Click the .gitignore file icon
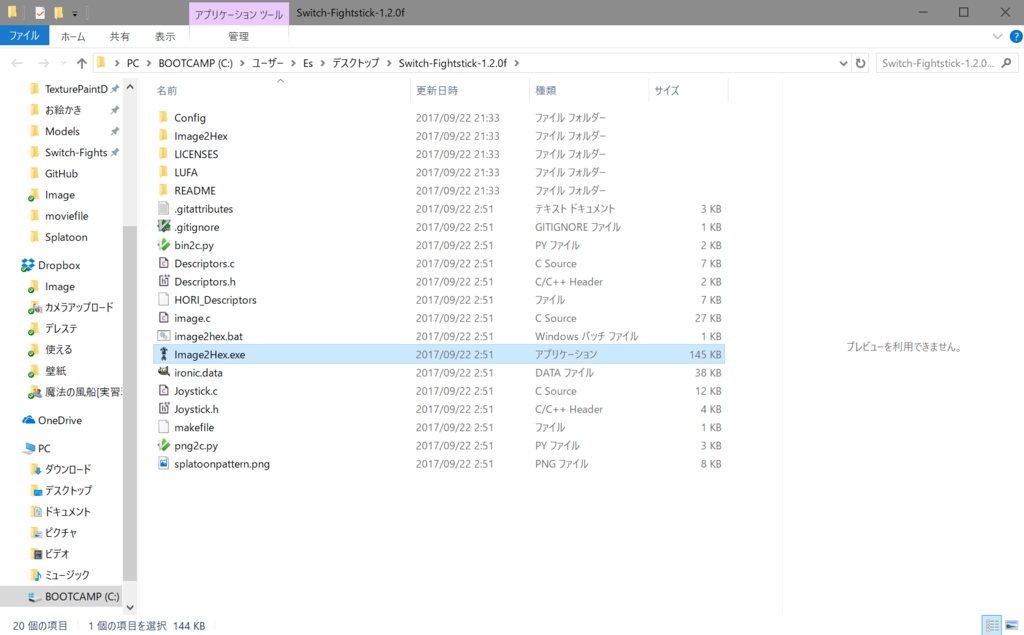Screen dimensions: 1024x635 click(x=163, y=227)
